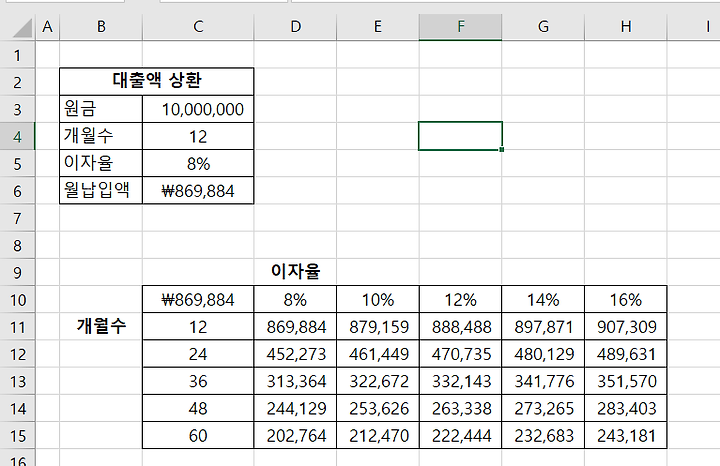This screenshot has height=466, width=720.
Task: Click the cell showing 202,764
Action: pos(295,435)
